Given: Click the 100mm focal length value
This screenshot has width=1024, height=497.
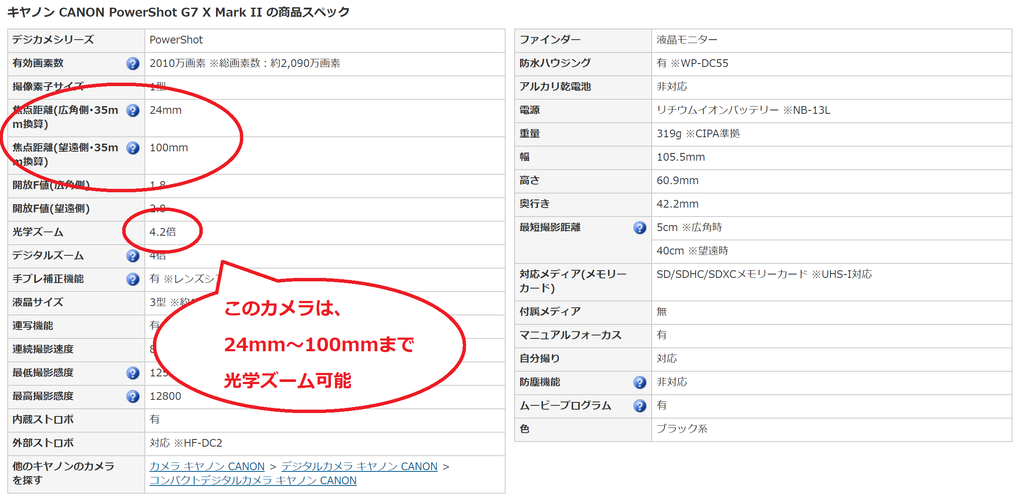Looking at the screenshot, I should coord(169,148).
